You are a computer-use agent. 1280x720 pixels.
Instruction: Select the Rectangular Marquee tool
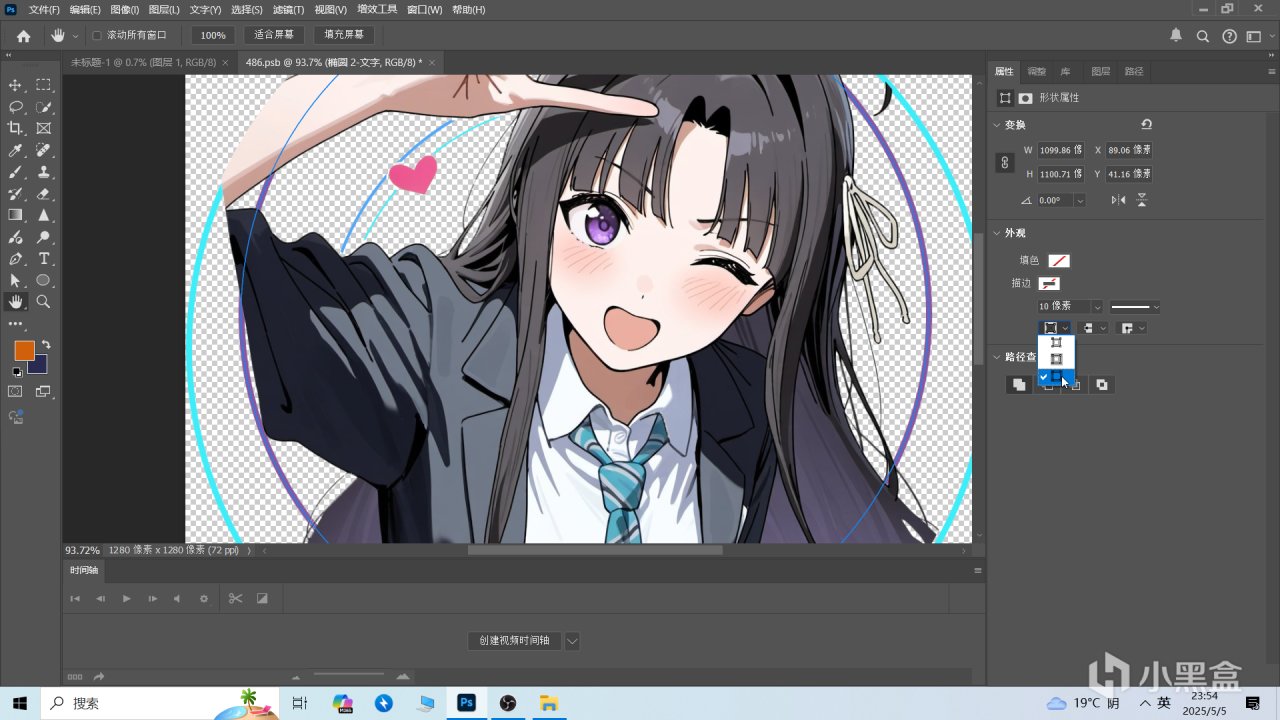pyautogui.click(x=44, y=85)
